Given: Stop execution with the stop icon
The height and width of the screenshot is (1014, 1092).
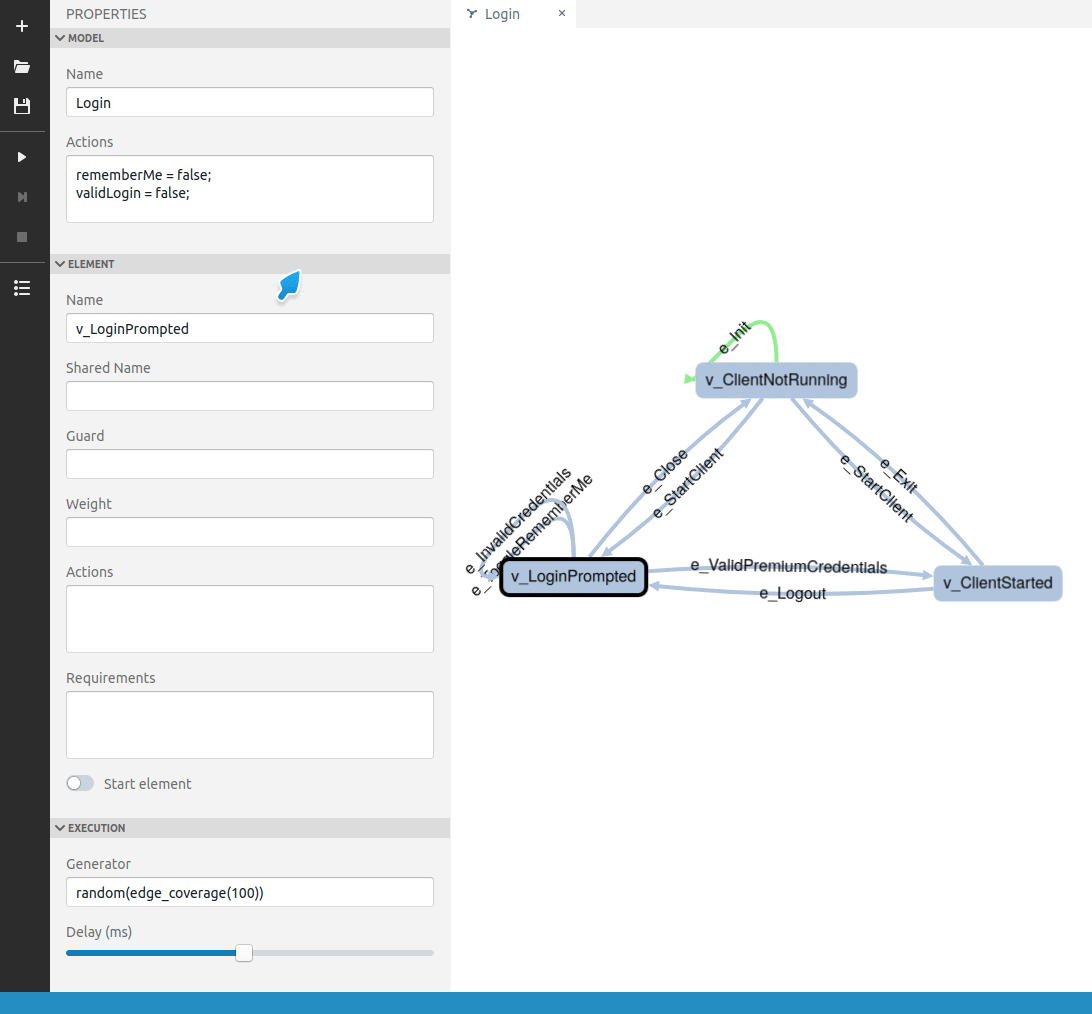Looking at the screenshot, I should 22,237.
